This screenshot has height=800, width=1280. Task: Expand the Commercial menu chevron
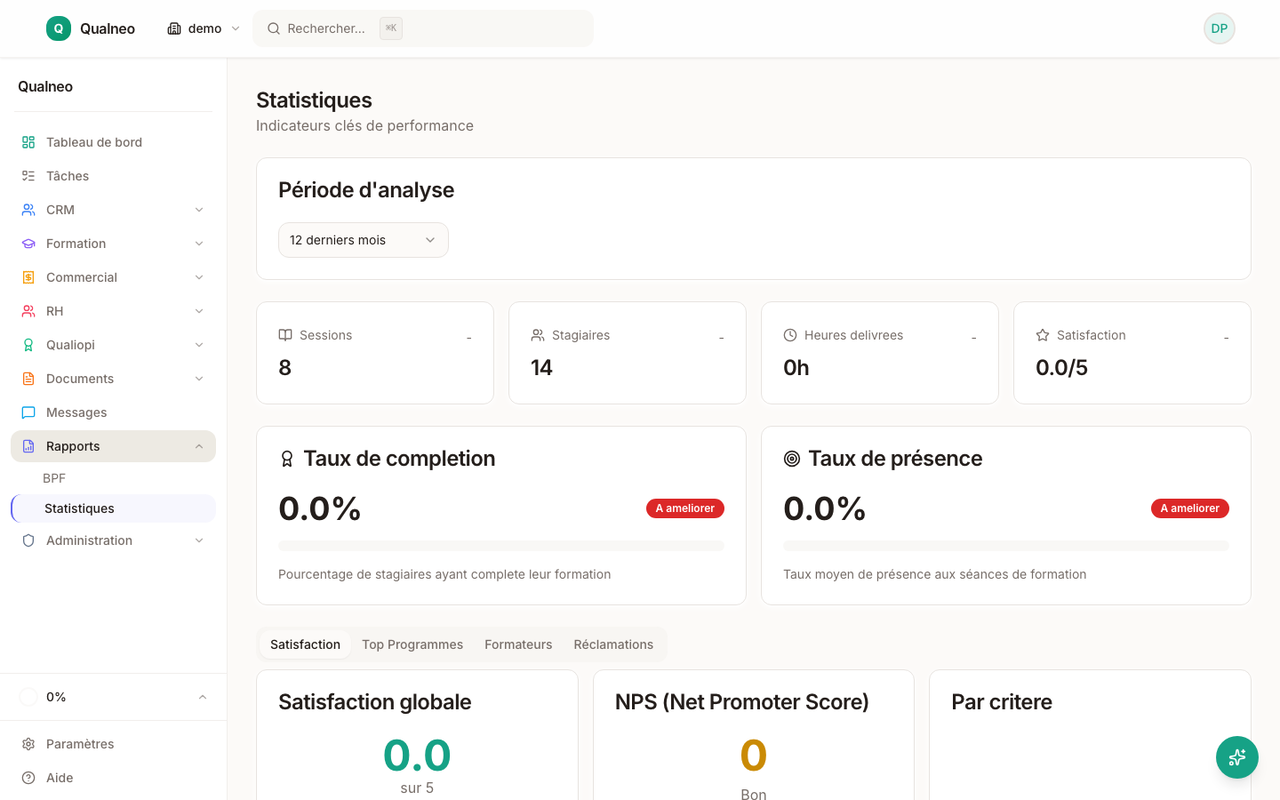tap(199, 277)
